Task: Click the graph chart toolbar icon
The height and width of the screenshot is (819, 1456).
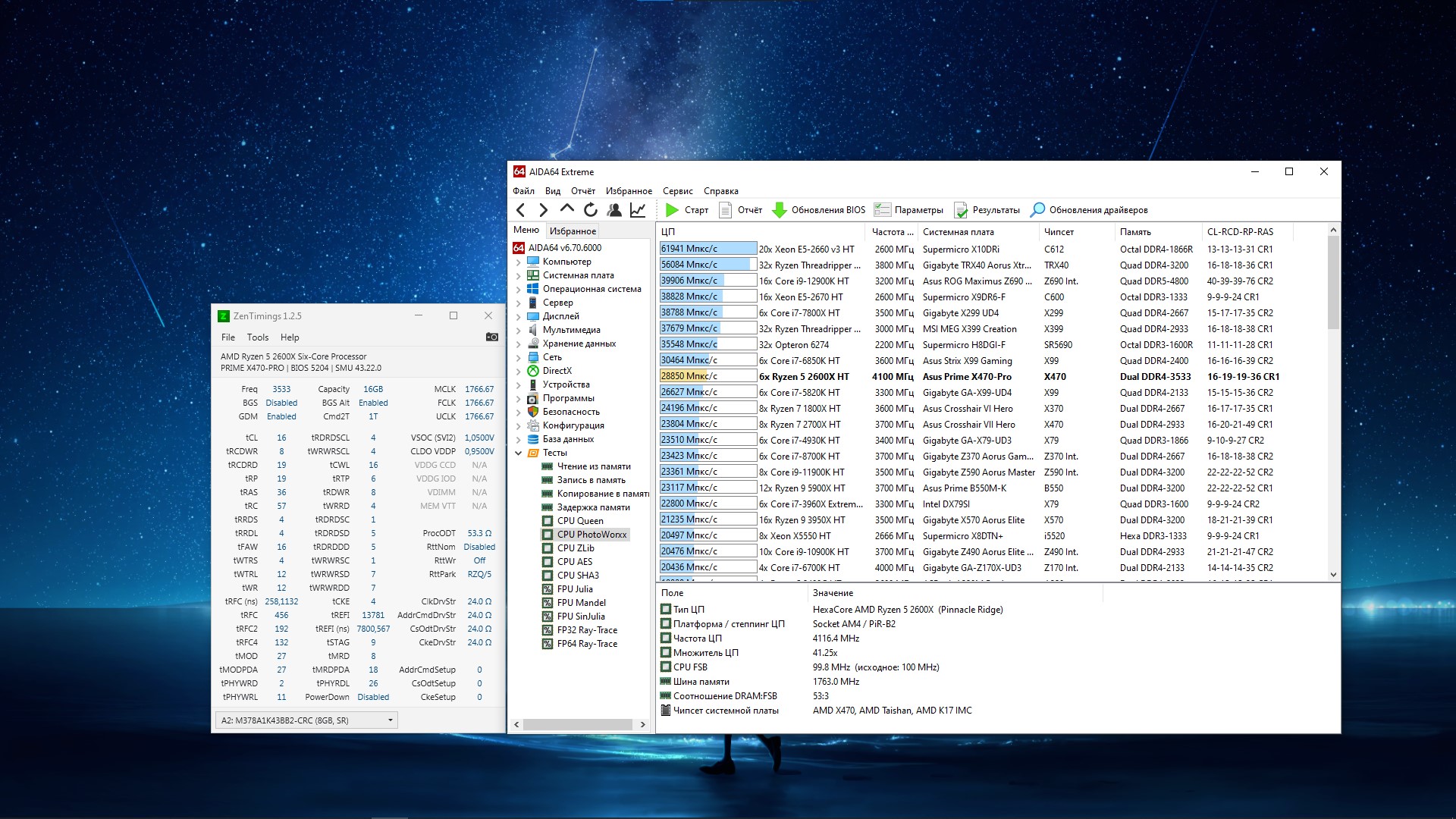Action: (638, 210)
